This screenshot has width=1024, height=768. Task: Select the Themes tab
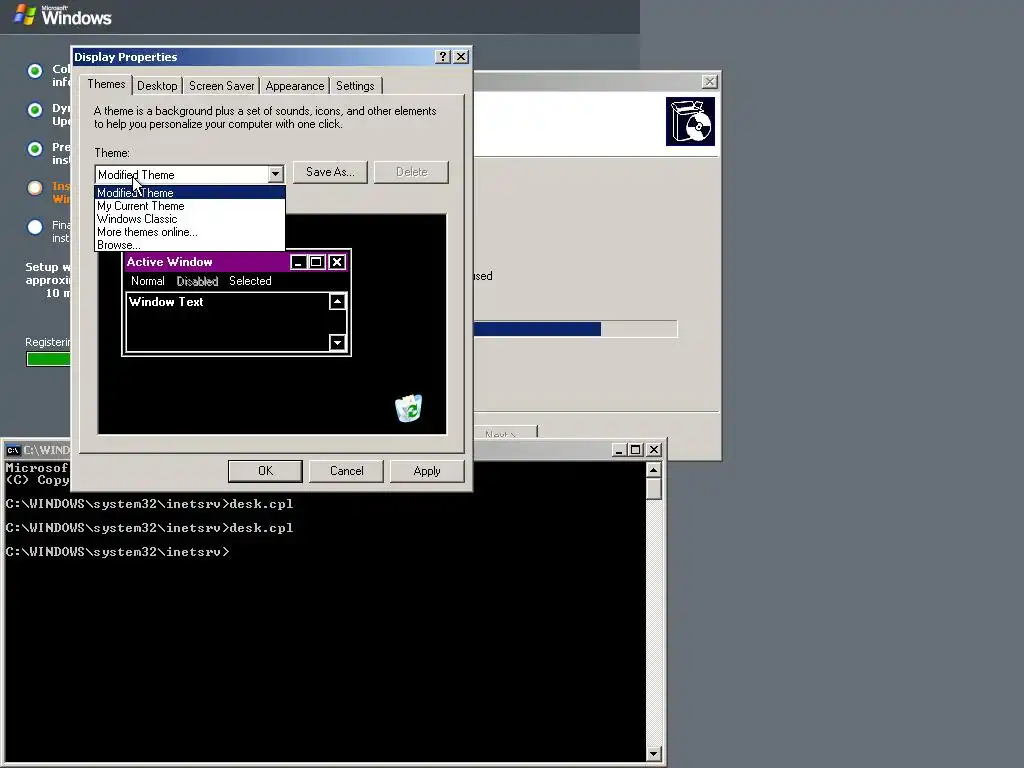coord(106,84)
